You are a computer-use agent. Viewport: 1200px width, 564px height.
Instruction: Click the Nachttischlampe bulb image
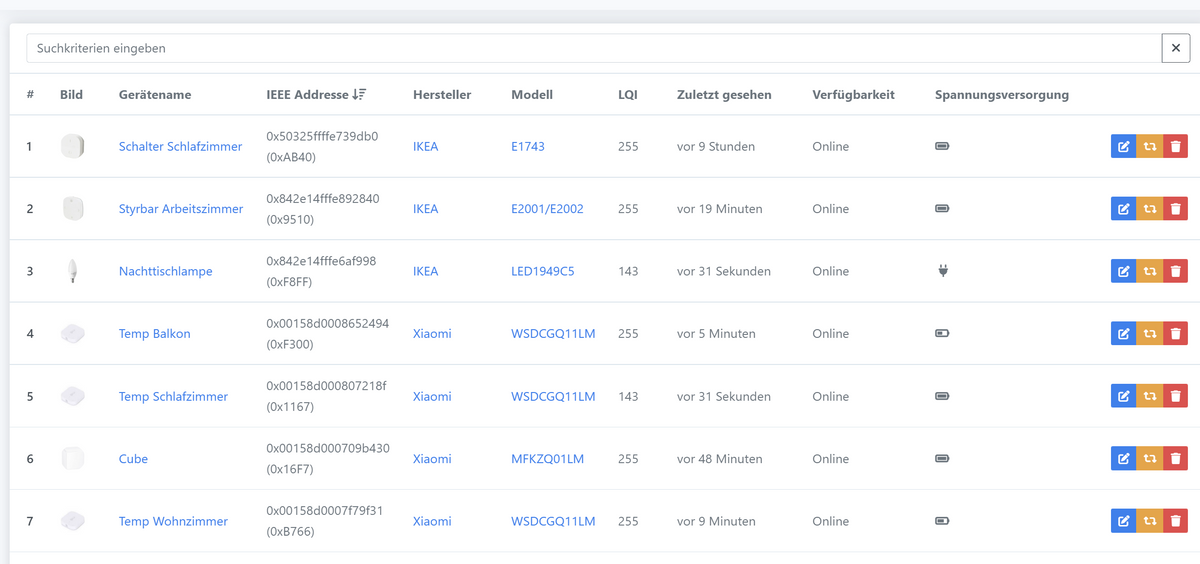(72, 271)
